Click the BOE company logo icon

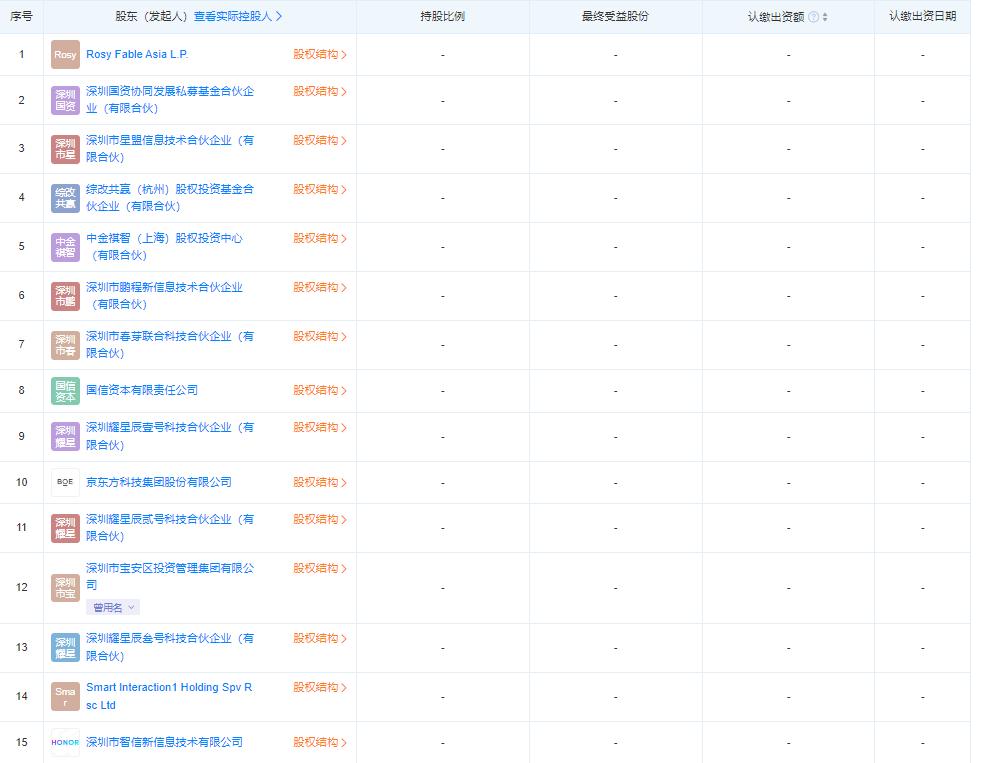65,483
